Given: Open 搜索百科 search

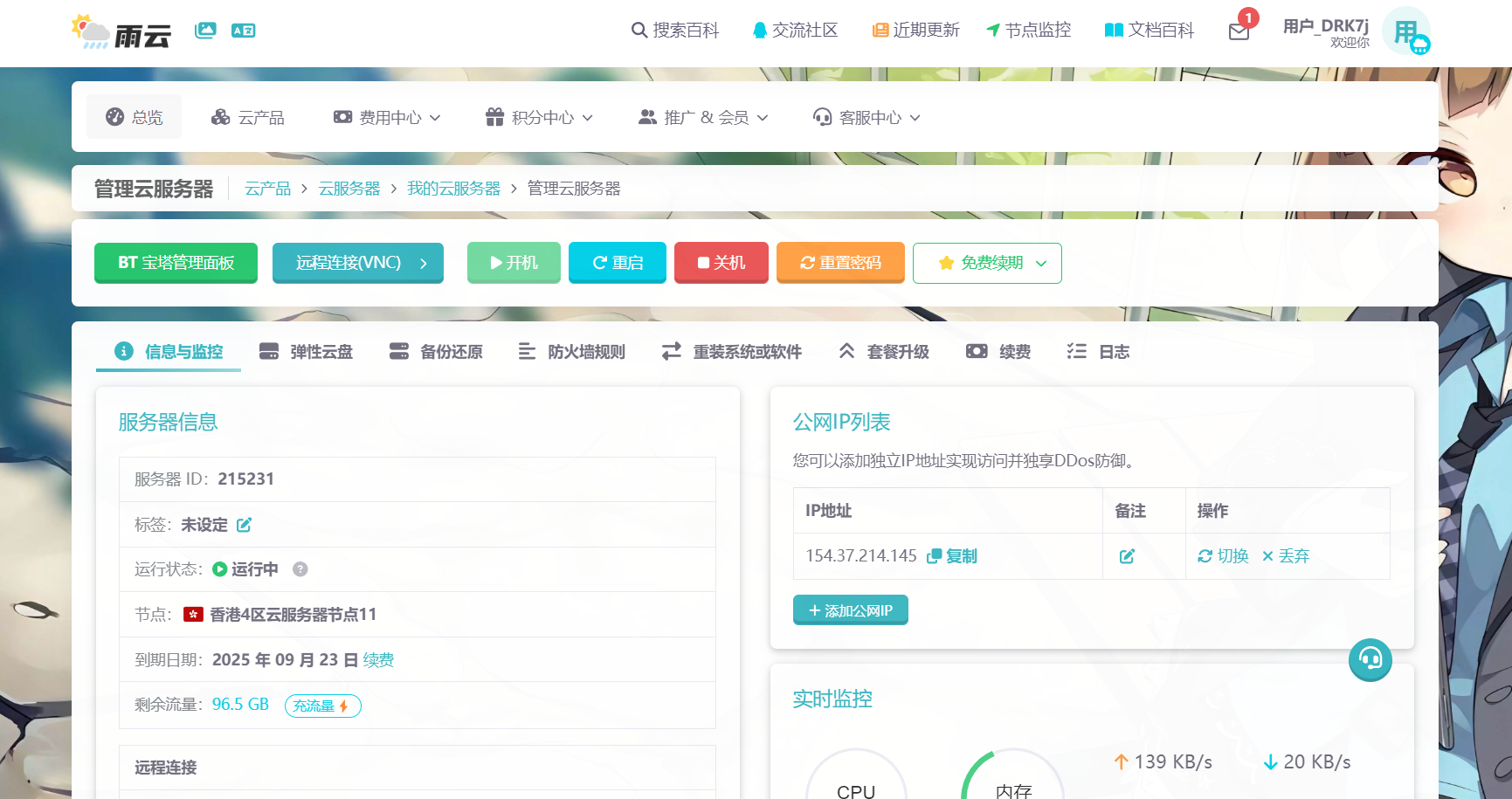Looking at the screenshot, I should point(674,31).
